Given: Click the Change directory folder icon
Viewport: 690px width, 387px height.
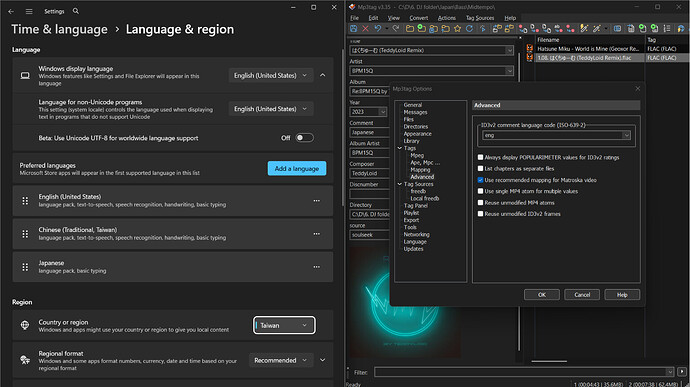Looking at the screenshot, I should click(410, 29).
